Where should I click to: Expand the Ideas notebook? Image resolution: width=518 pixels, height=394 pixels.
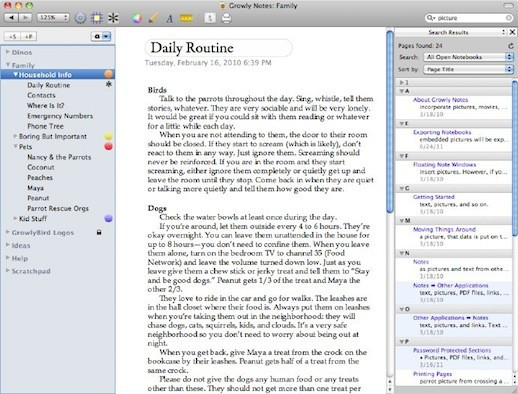8,245
